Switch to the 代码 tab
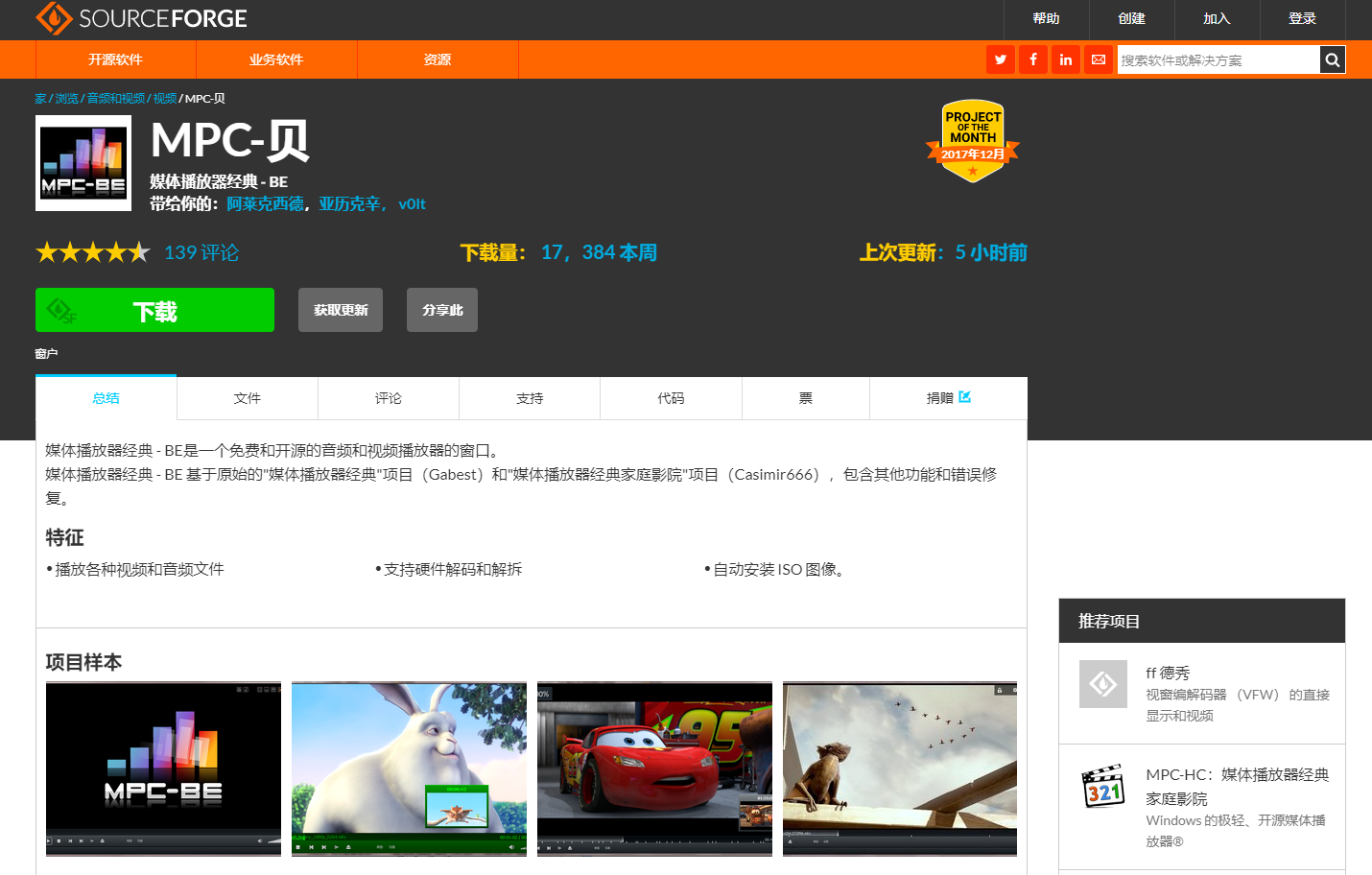The image size is (1372, 875). click(x=671, y=398)
